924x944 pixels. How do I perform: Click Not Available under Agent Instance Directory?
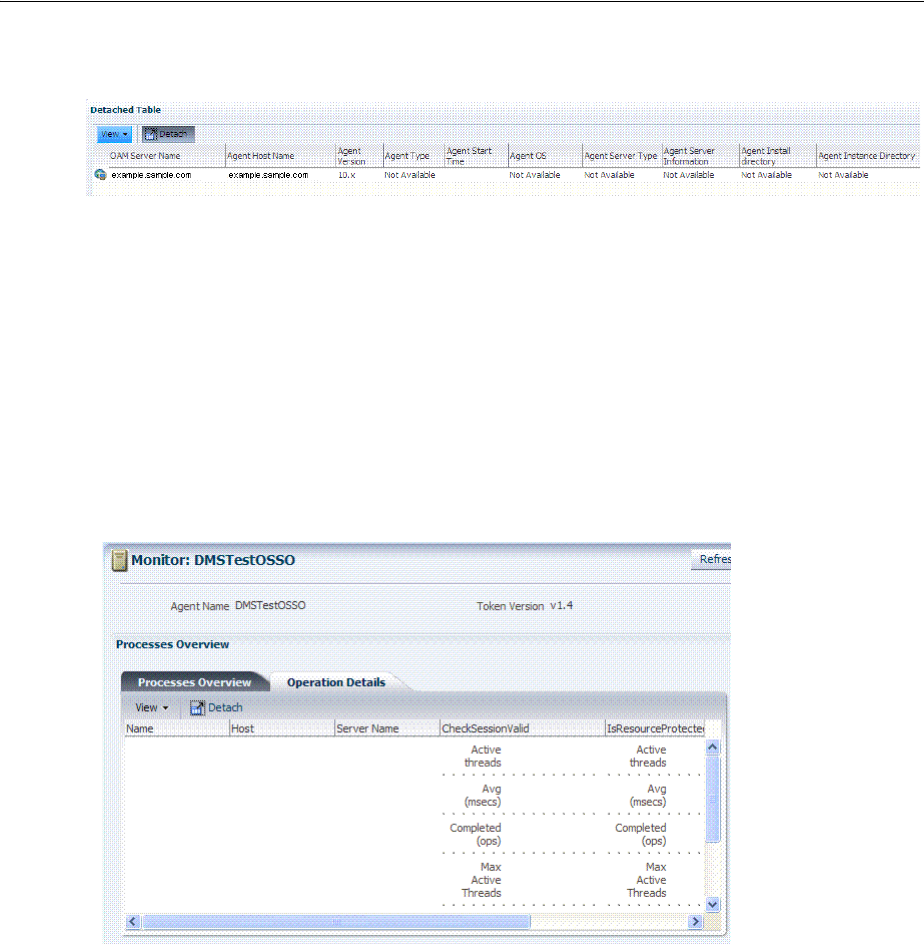(843, 175)
